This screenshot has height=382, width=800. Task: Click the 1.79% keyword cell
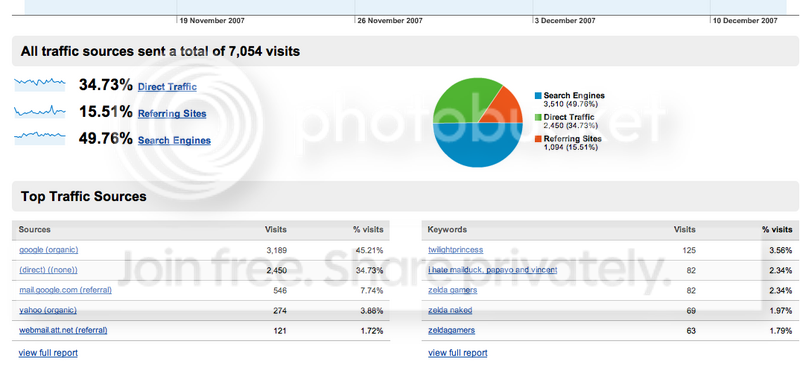(x=781, y=331)
